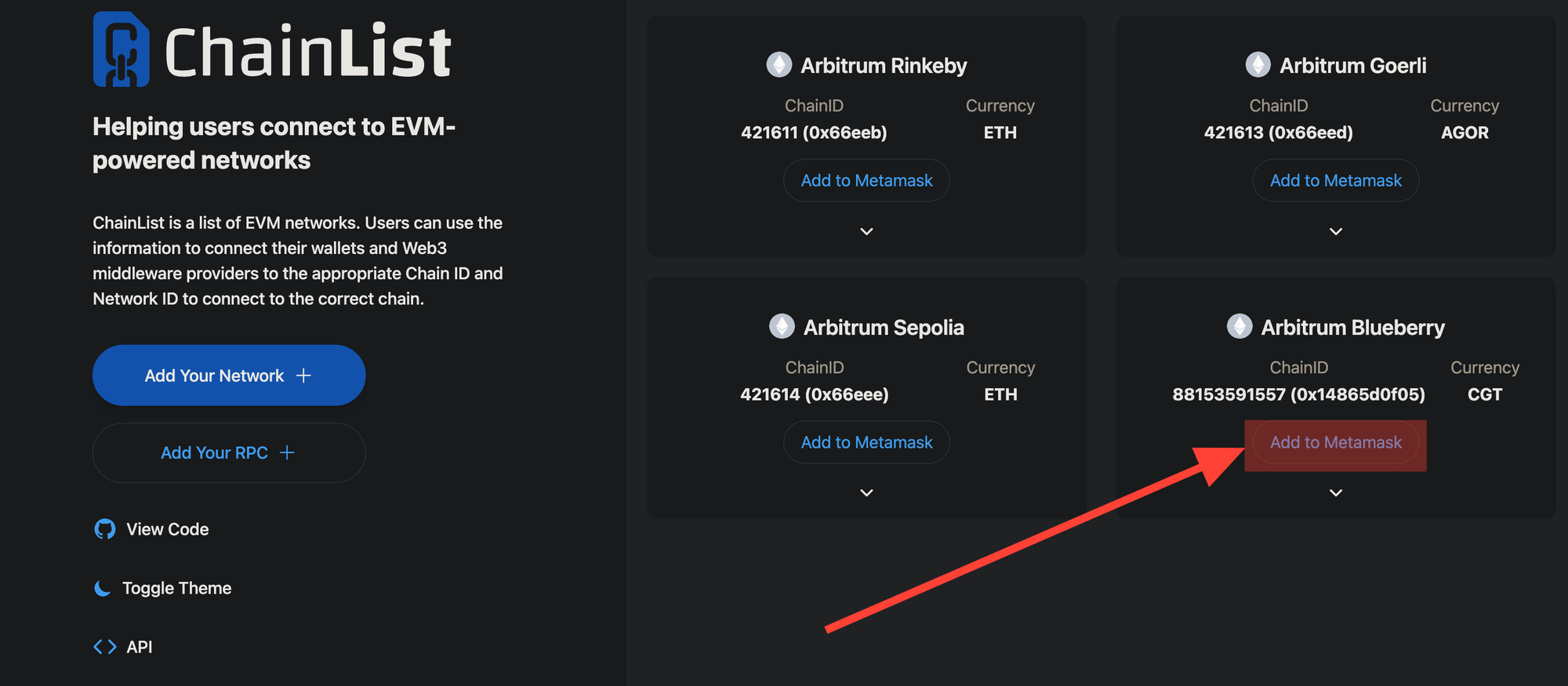This screenshot has width=1568, height=686.
Task: Add Arbitrum Blueberry to Metamask
Action: 1336,443
